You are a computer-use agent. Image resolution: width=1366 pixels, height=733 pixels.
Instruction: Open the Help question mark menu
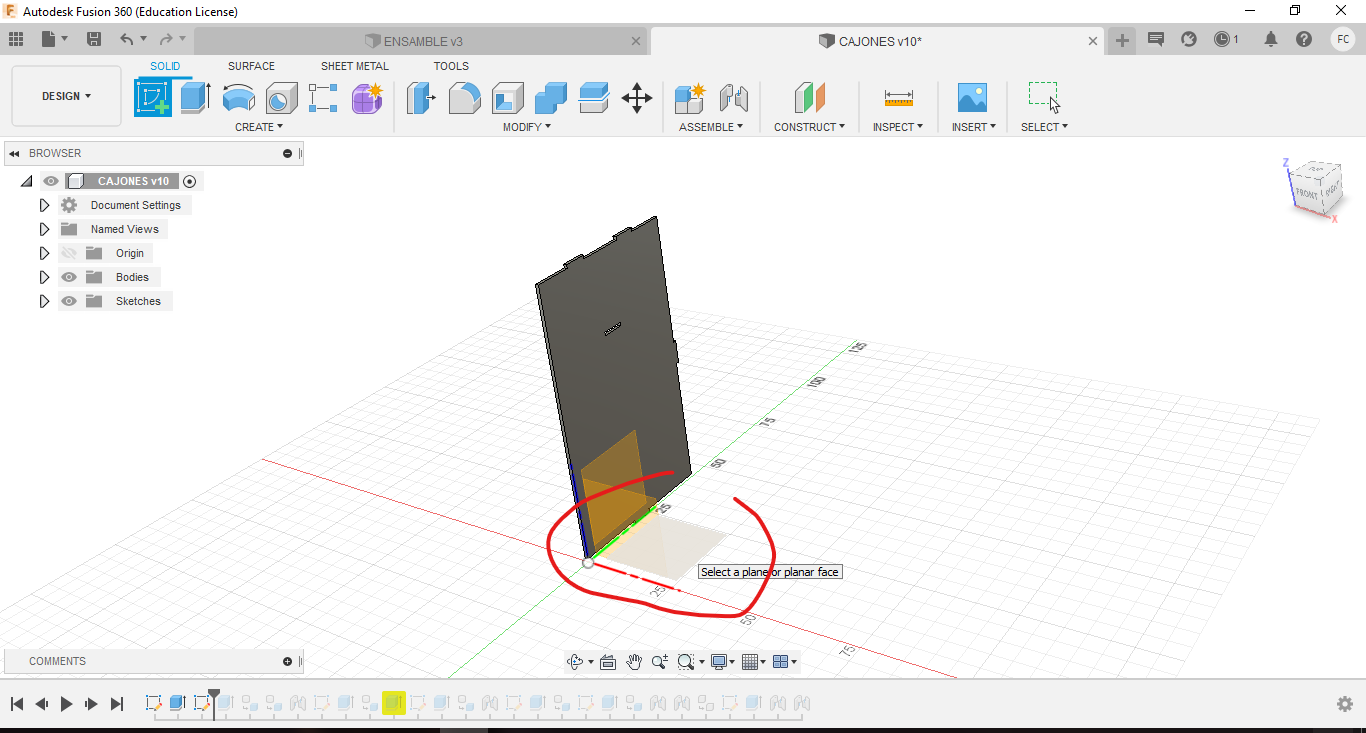[x=1304, y=39]
